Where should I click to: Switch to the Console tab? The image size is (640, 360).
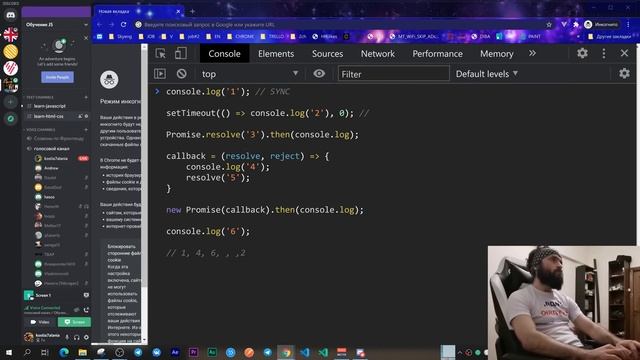(224, 54)
